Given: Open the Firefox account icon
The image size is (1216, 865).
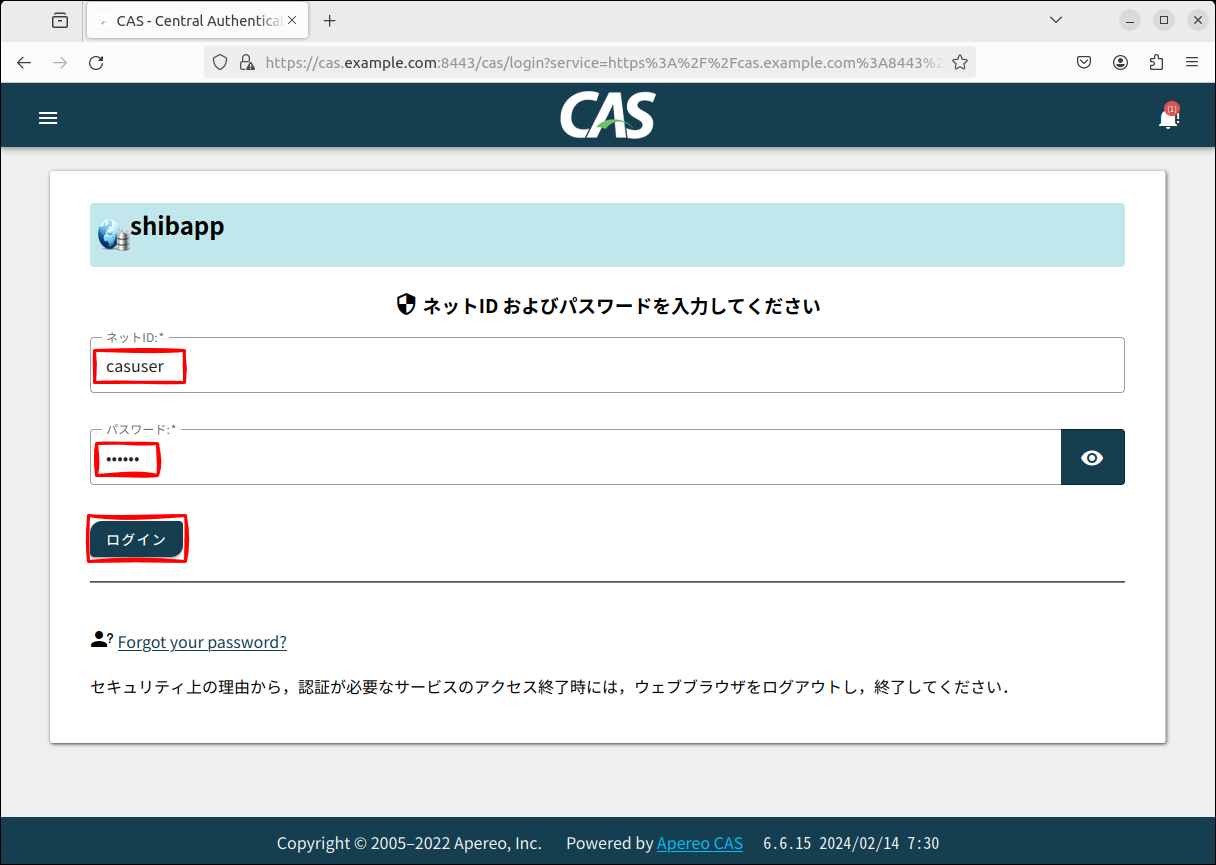Looking at the screenshot, I should [1120, 62].
